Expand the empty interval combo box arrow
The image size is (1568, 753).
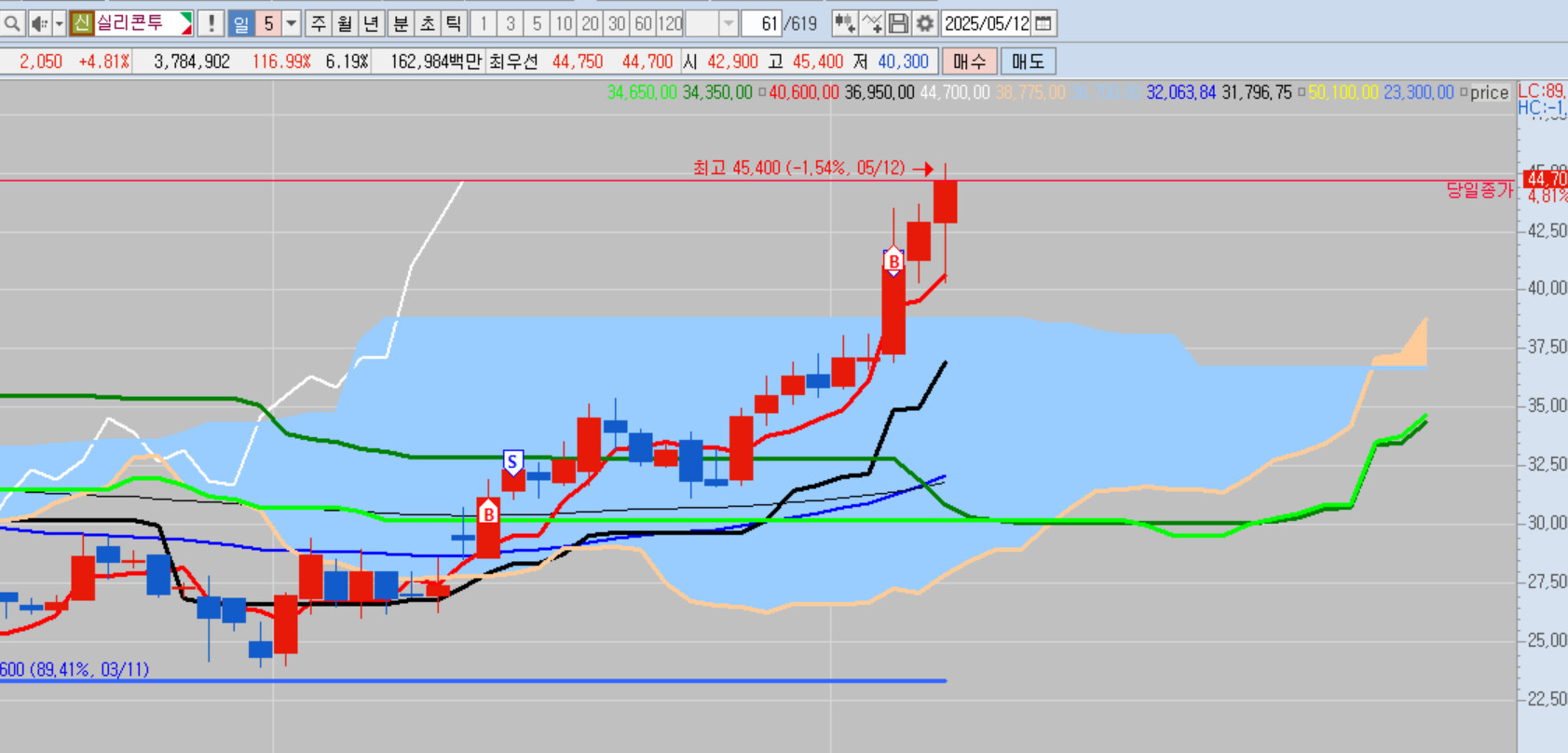pyautogui.click(x=729, y=23)
